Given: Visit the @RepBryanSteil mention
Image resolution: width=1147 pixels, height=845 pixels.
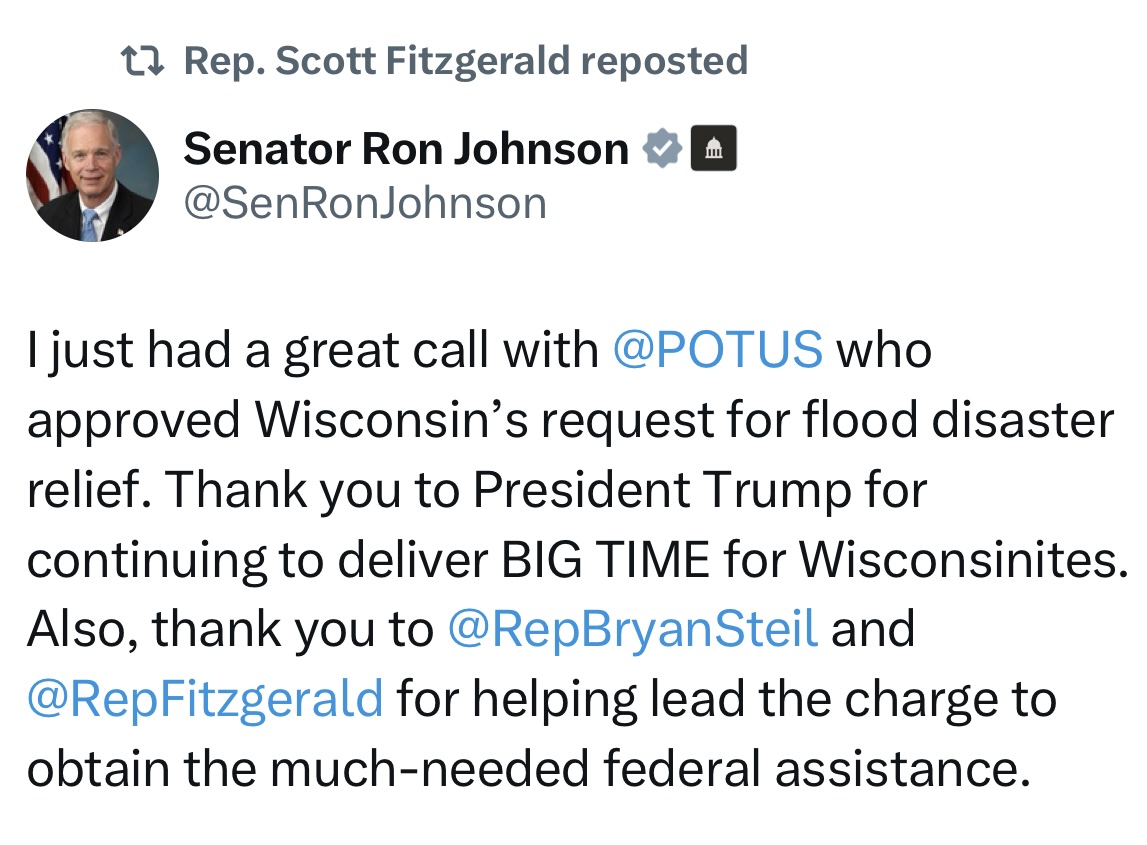Looking at the screenshot, I should [x=633, y=630].
